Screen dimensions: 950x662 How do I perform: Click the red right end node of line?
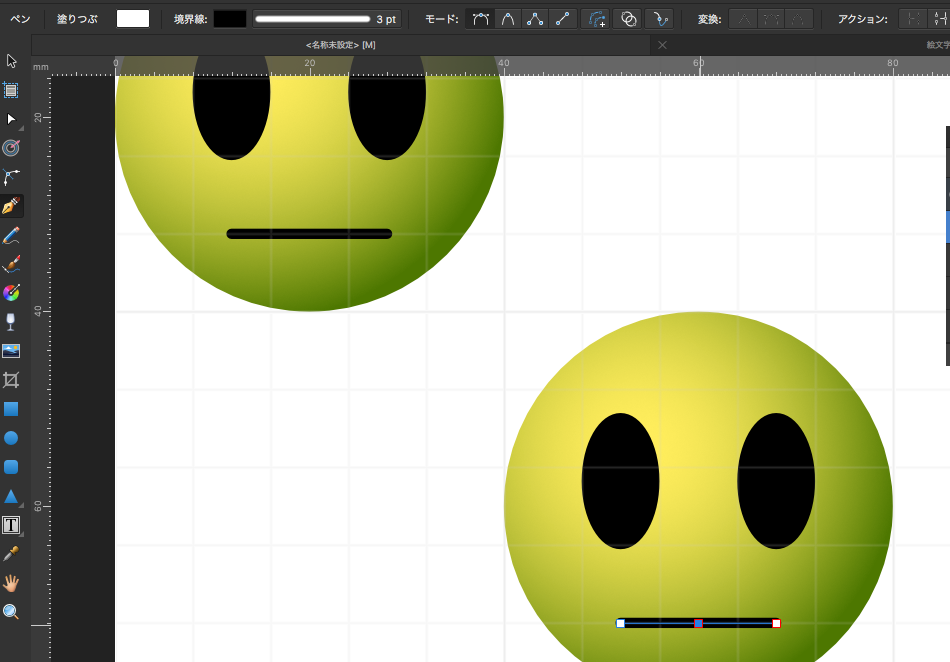776,623
